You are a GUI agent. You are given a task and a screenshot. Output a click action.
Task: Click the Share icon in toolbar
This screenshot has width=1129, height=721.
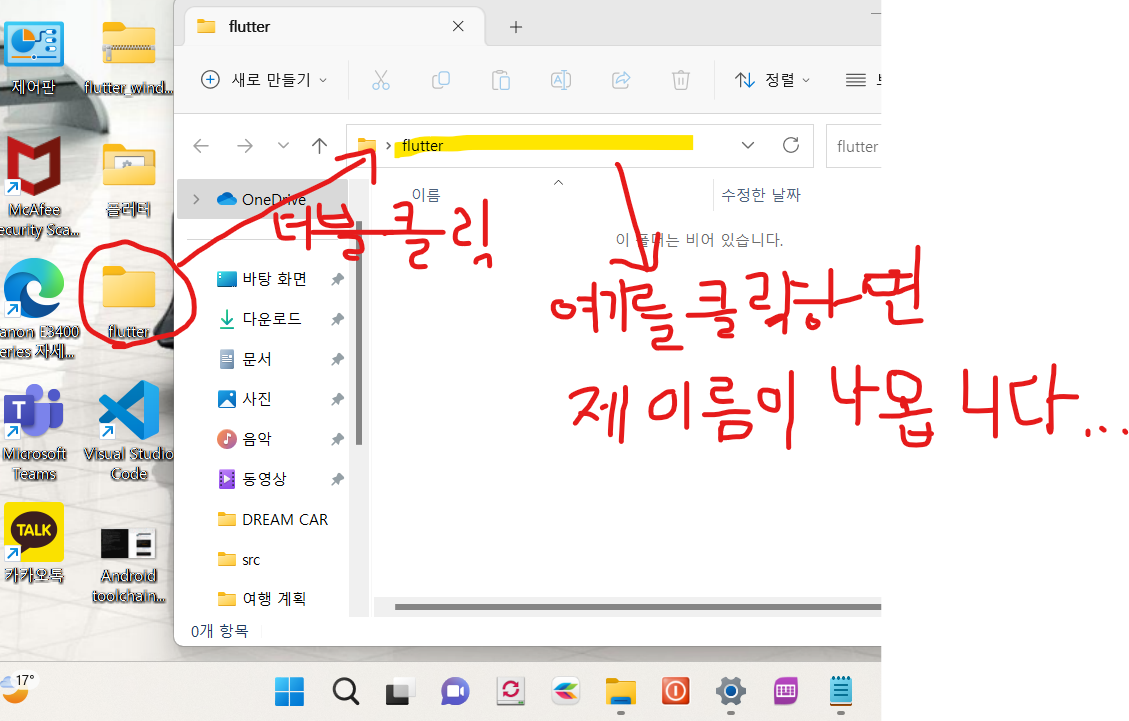point(621,80)
